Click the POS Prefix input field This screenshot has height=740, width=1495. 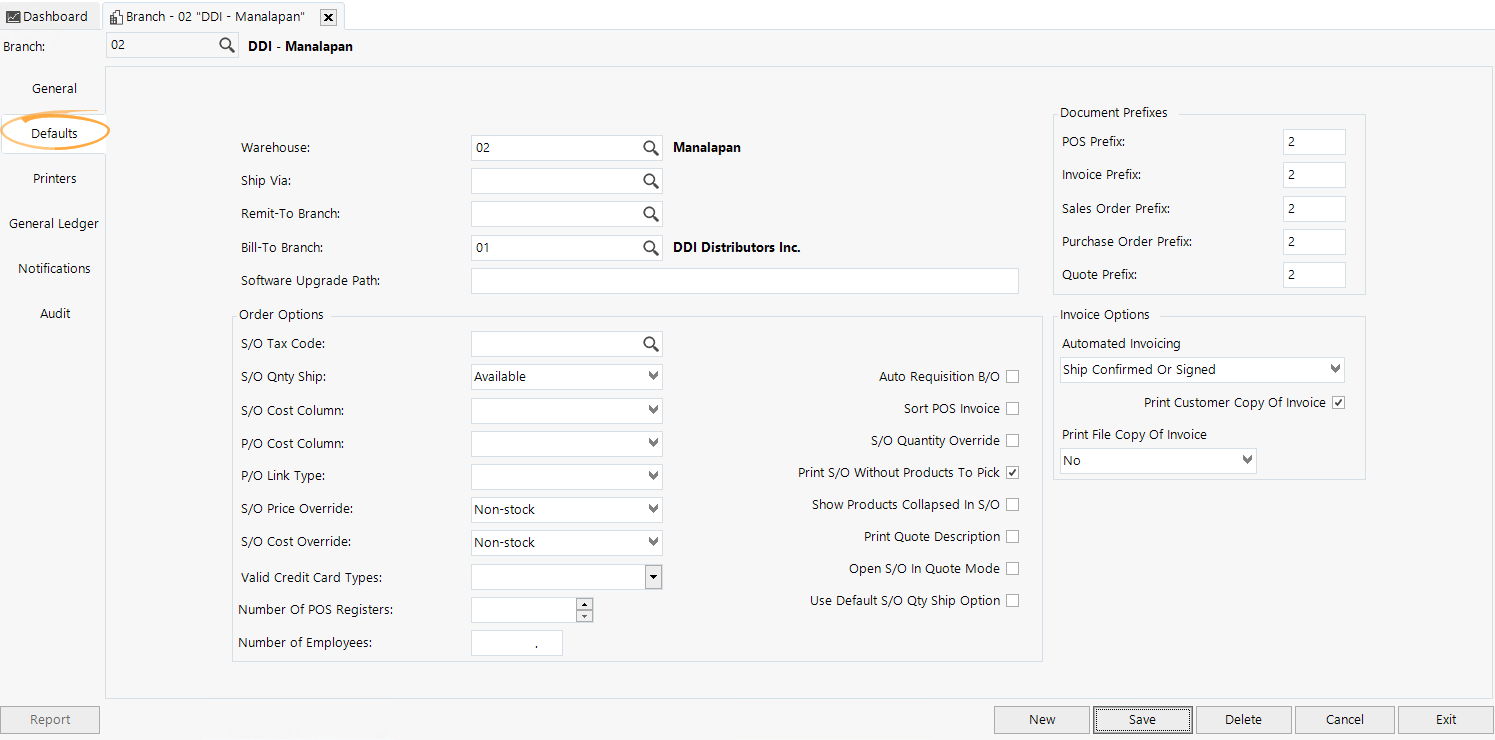[x=1313, y=141]
